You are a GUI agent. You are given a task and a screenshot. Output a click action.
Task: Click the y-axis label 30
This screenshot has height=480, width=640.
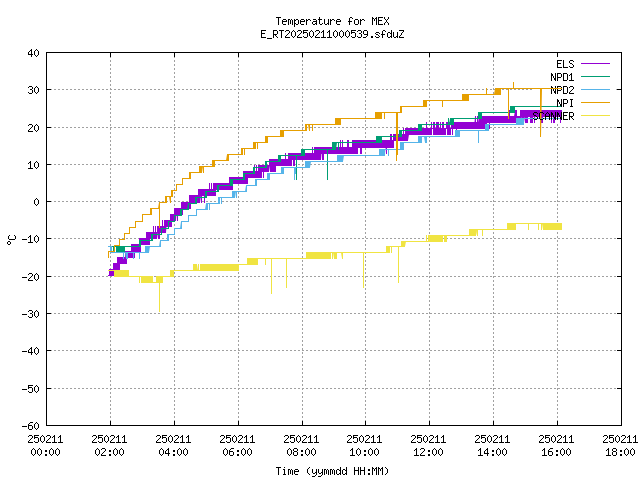(x=33, y=90)
